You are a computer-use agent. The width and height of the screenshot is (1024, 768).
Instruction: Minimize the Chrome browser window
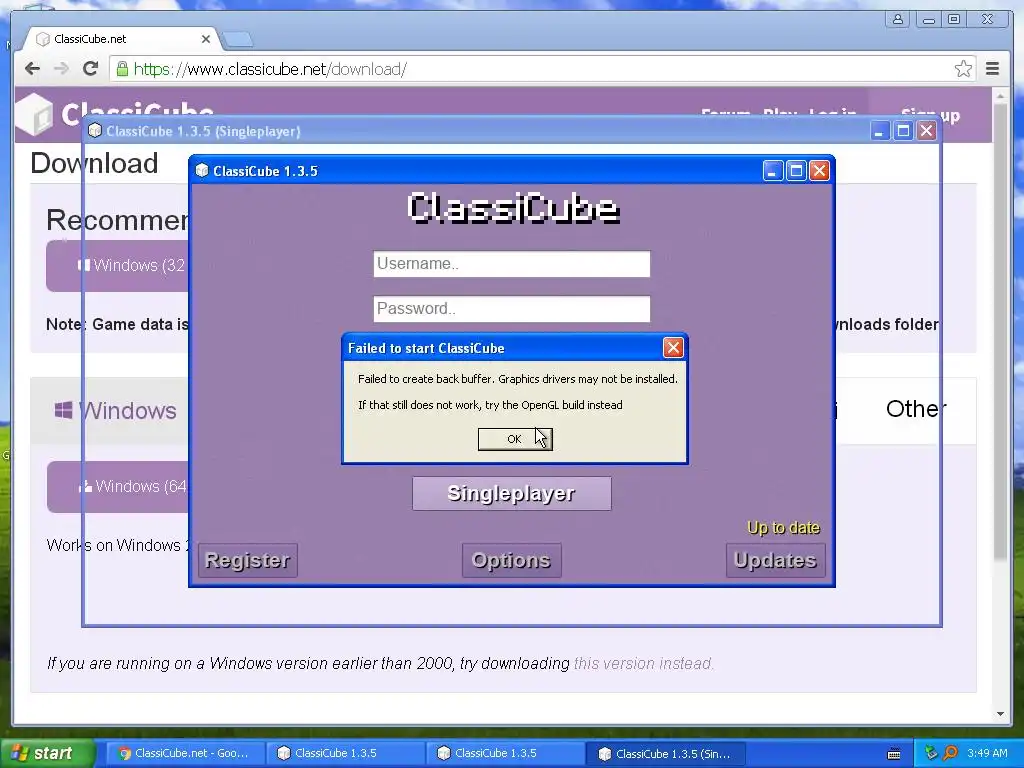(x=927, y=20)
